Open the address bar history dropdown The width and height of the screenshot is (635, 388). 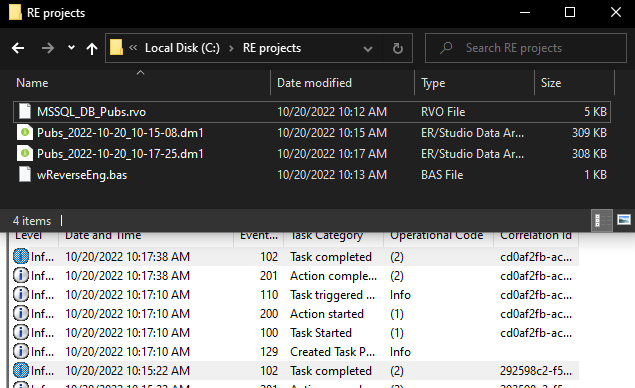(368, 49)
